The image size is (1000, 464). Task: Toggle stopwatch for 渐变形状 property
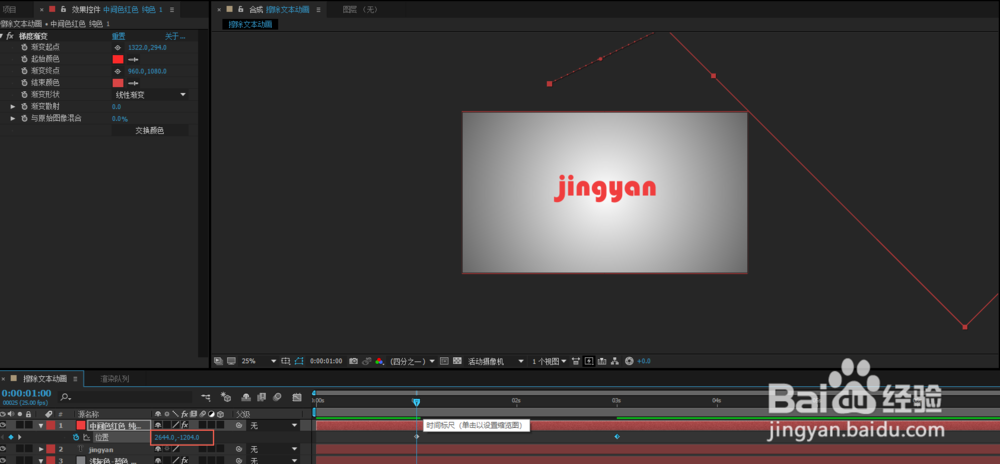point(24,94)
